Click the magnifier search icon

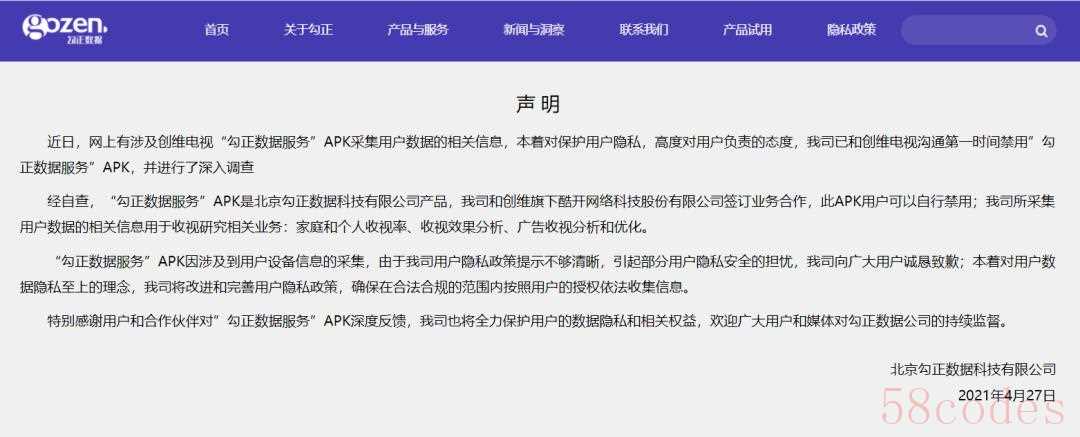(1041, 31)
